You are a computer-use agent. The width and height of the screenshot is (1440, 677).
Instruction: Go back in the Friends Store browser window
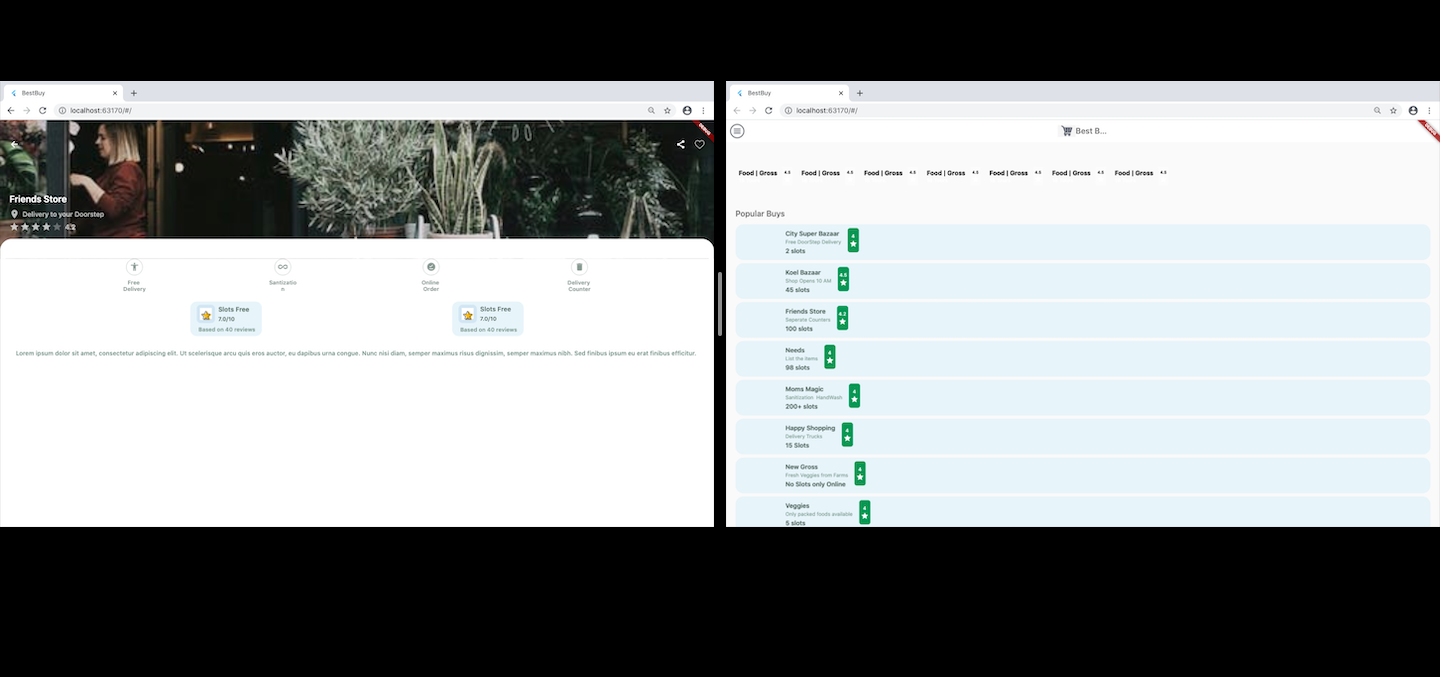10,110
